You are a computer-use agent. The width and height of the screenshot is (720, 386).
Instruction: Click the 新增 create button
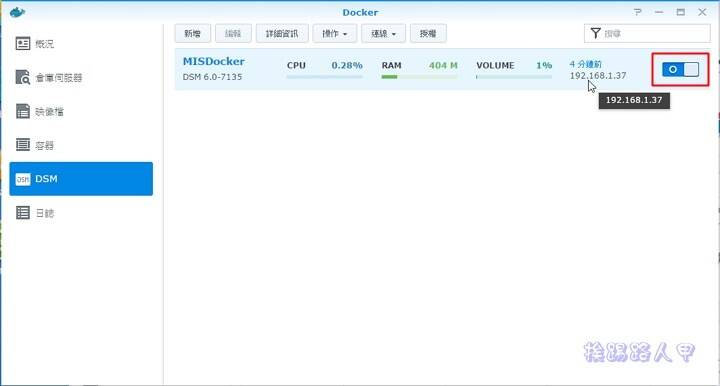click(192, 34)
